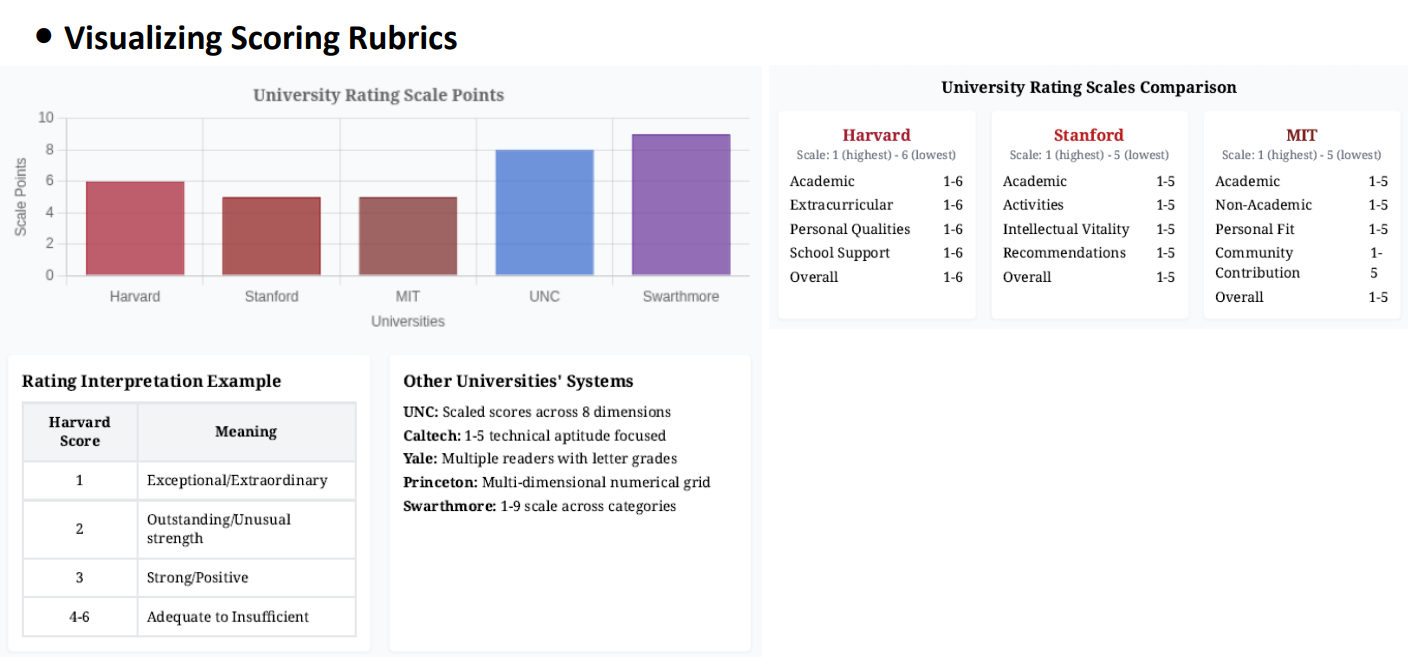Click the "Meaning" table header
Screen dimensions: 1408x670
pos(246,432)
